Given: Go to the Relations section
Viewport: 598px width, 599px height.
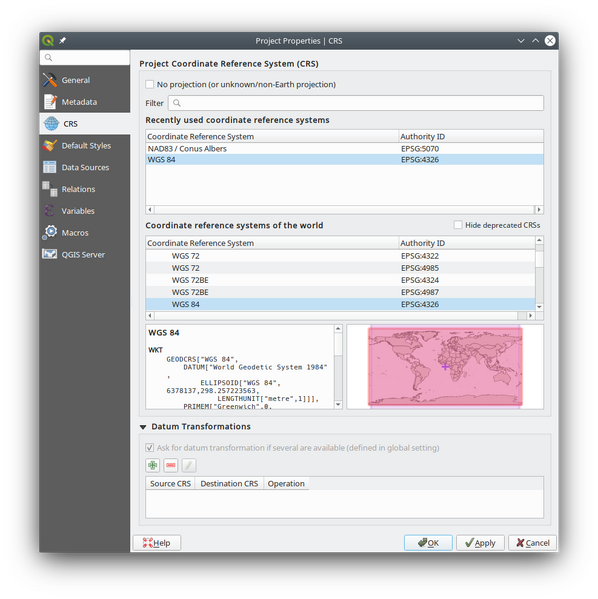Looking at the screenshot, I should click(84, 189).
